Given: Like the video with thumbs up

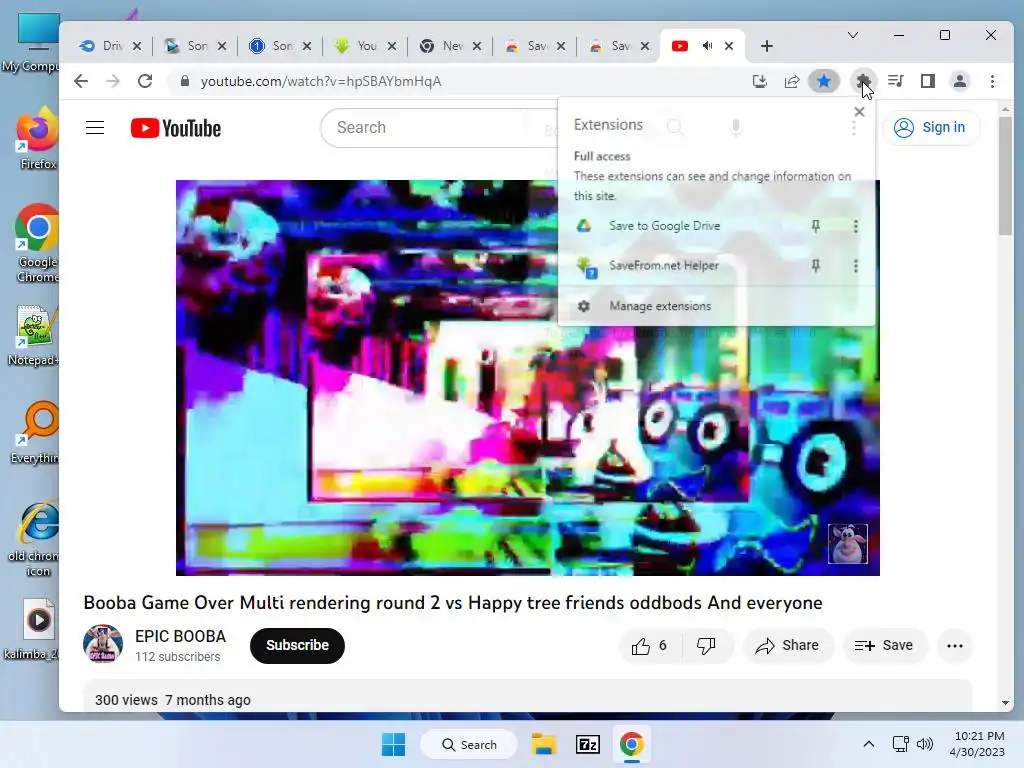Looking at the screenshot, I should 650,646.
